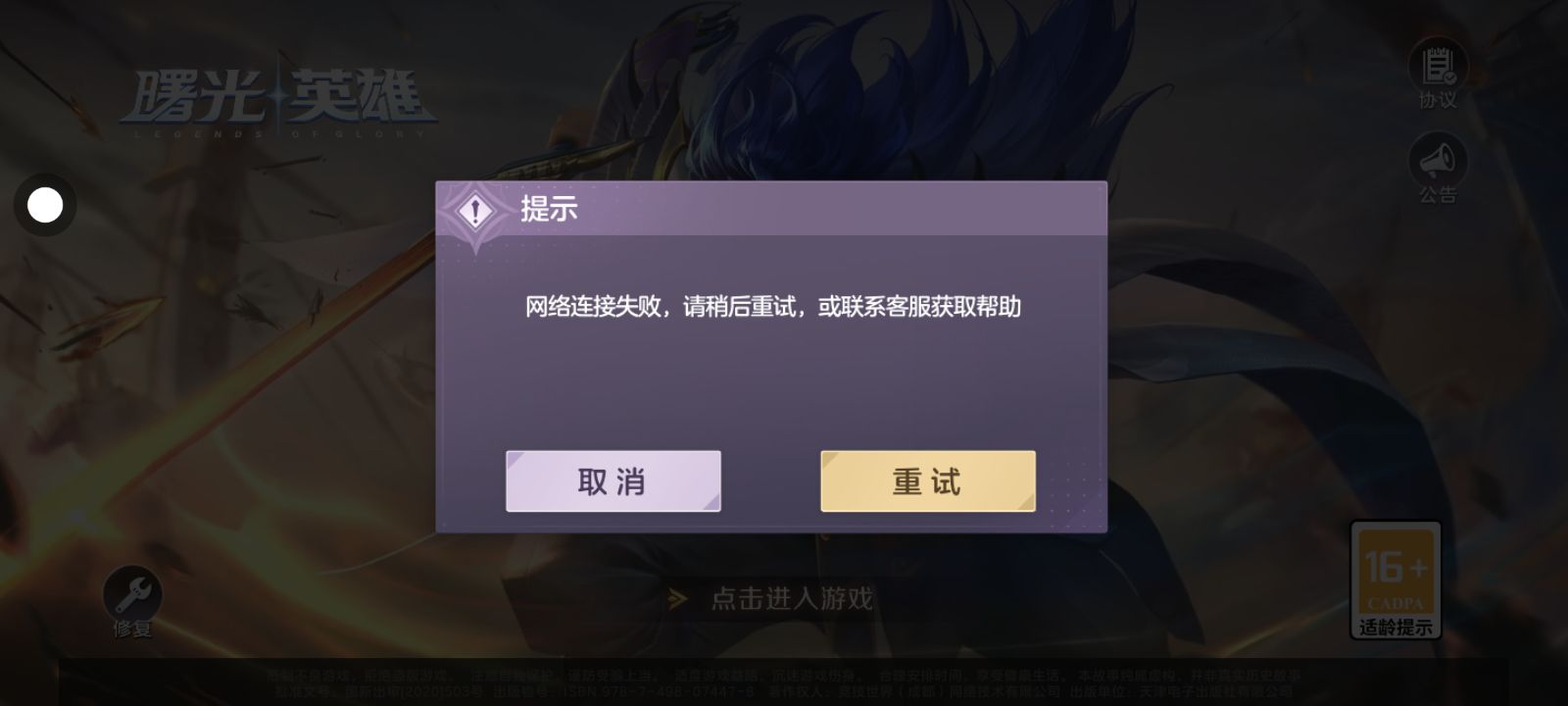Click the exclamation warning icon in dialog header
Image resolution: width=1568 pixels, height=706 pixels.
pos(475,211)
